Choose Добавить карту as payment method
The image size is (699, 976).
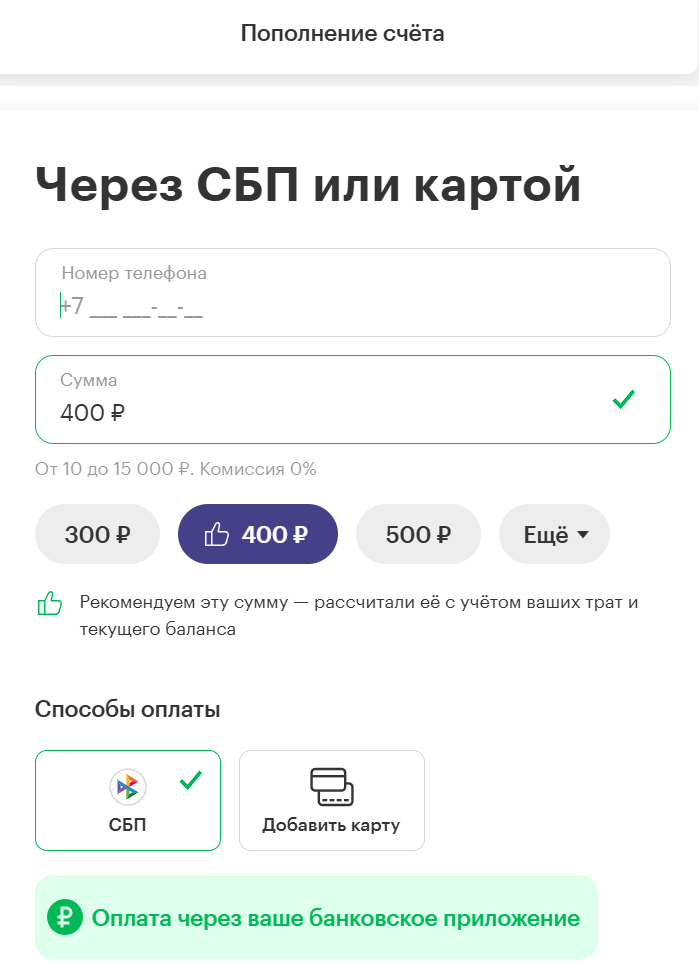tap(332, 800)
